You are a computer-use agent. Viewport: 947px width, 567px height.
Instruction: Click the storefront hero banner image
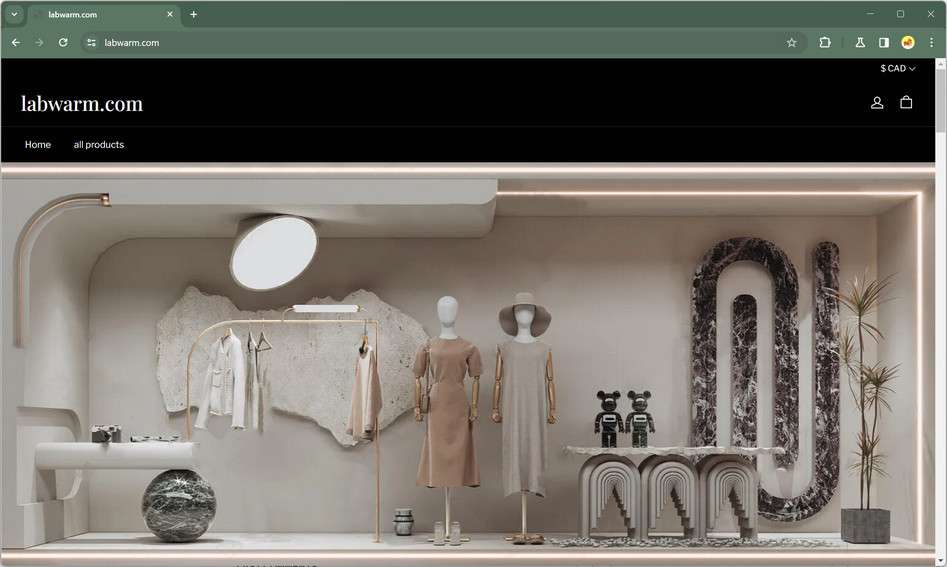click(x=468, y=364)
